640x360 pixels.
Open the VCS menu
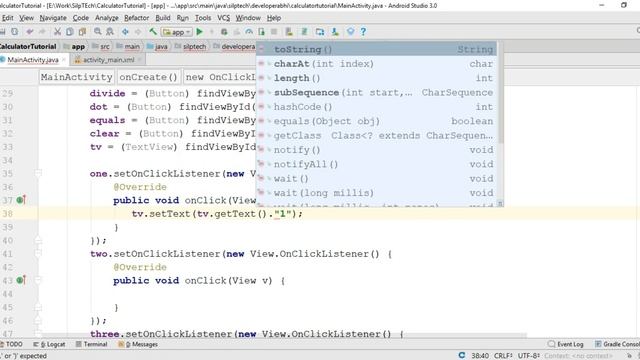click(x=224, y=18)
